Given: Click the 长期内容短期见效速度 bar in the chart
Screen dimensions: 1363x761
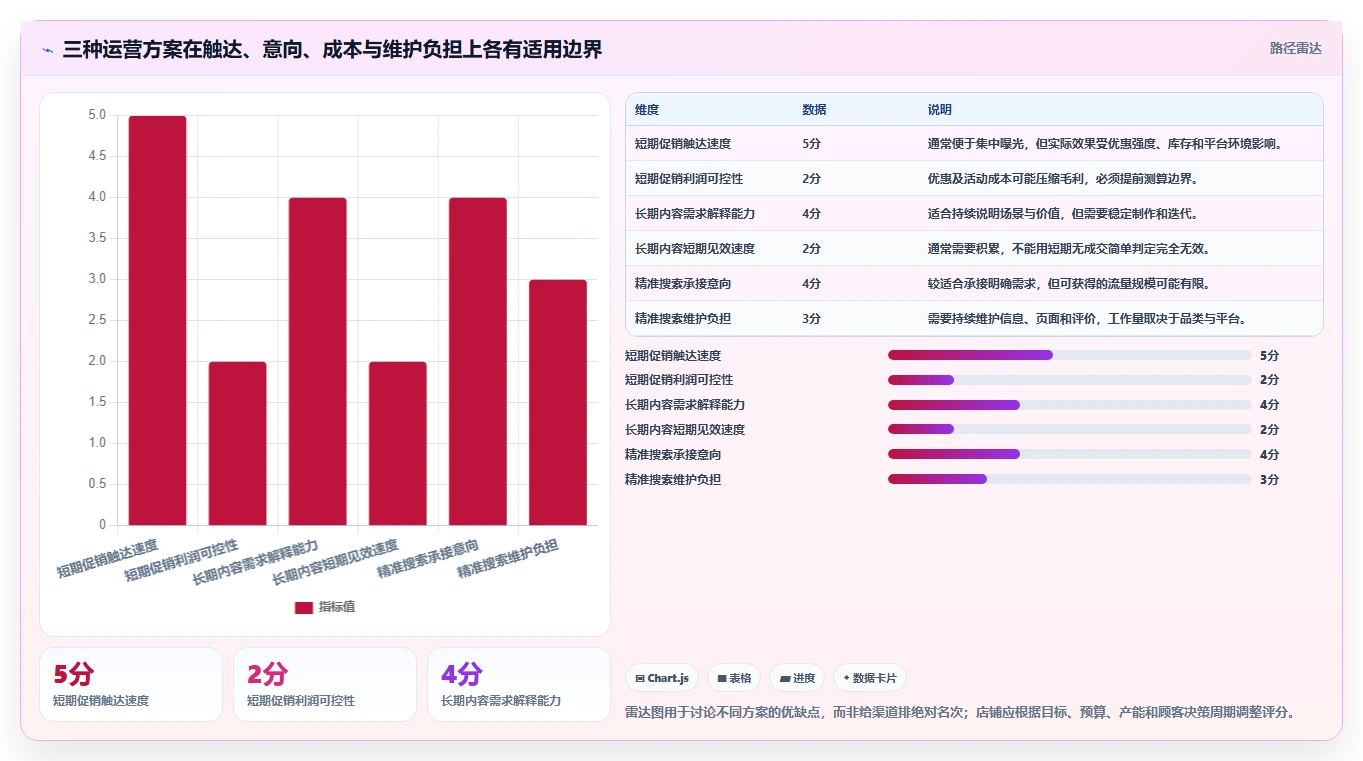Looking at the screenshot, I should 397,443.
